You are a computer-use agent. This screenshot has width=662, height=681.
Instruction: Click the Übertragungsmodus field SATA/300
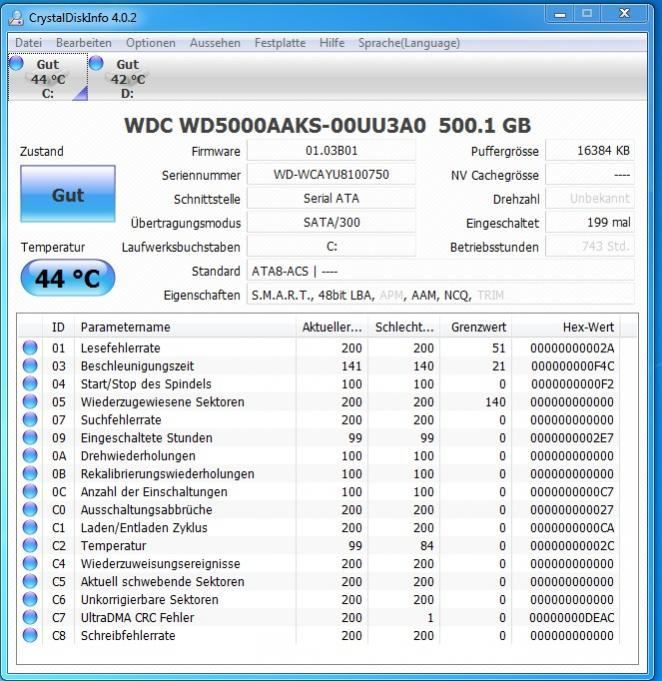click(x=331, y=222)
